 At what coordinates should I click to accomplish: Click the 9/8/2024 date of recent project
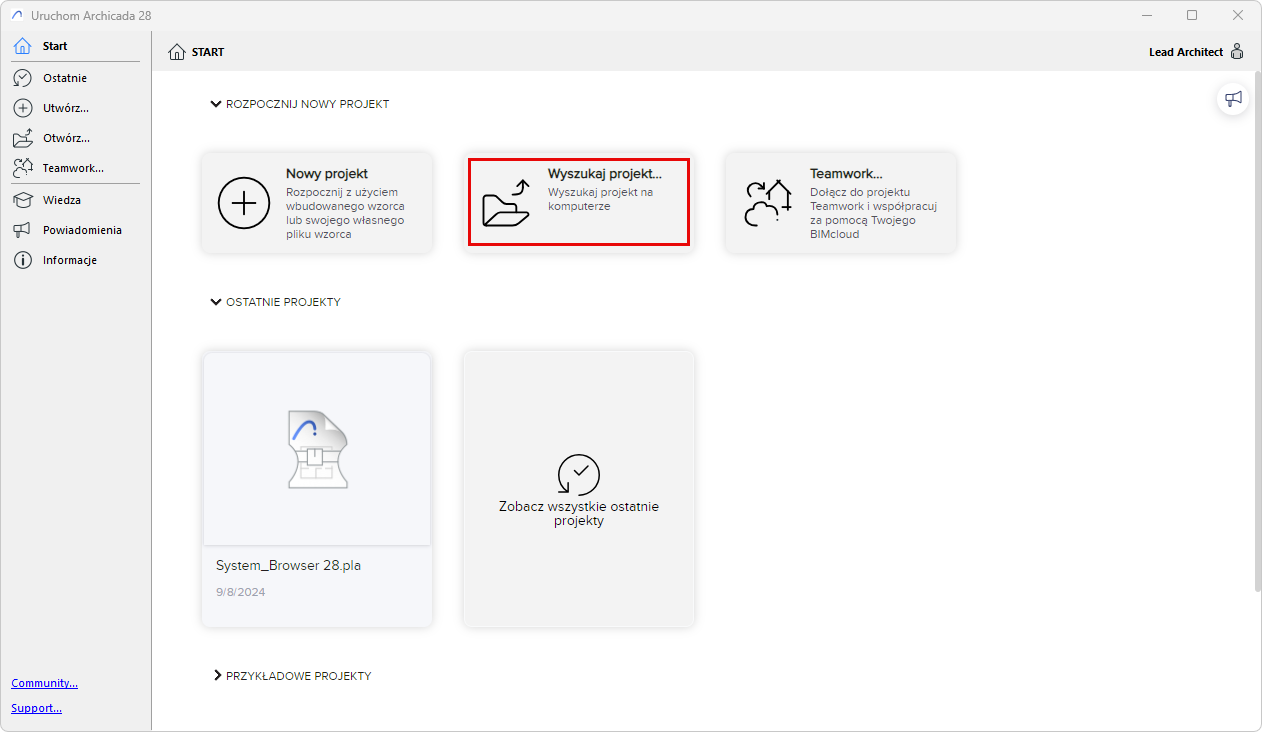point(241,592)
